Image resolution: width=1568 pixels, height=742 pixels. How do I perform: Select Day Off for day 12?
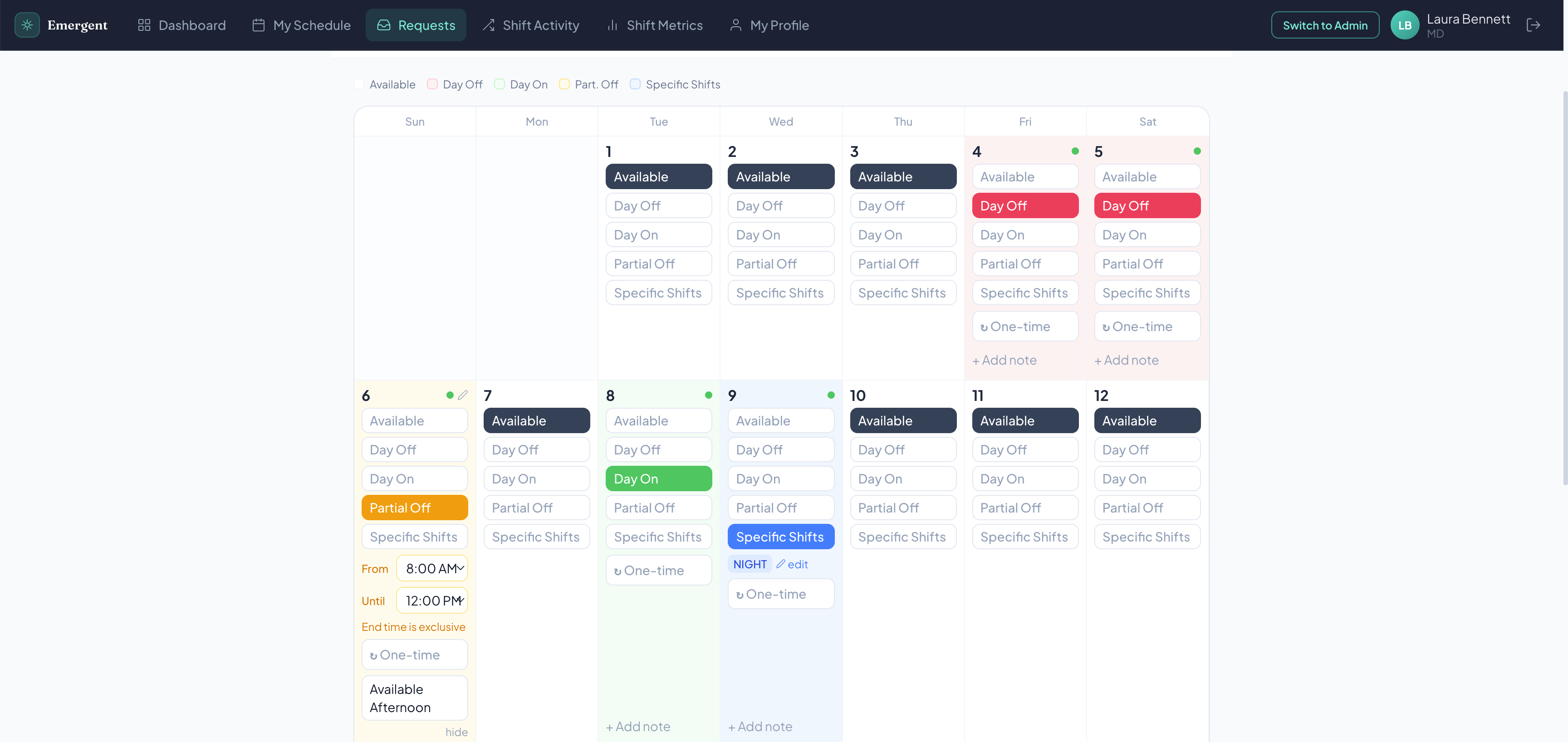[1147, 450]
